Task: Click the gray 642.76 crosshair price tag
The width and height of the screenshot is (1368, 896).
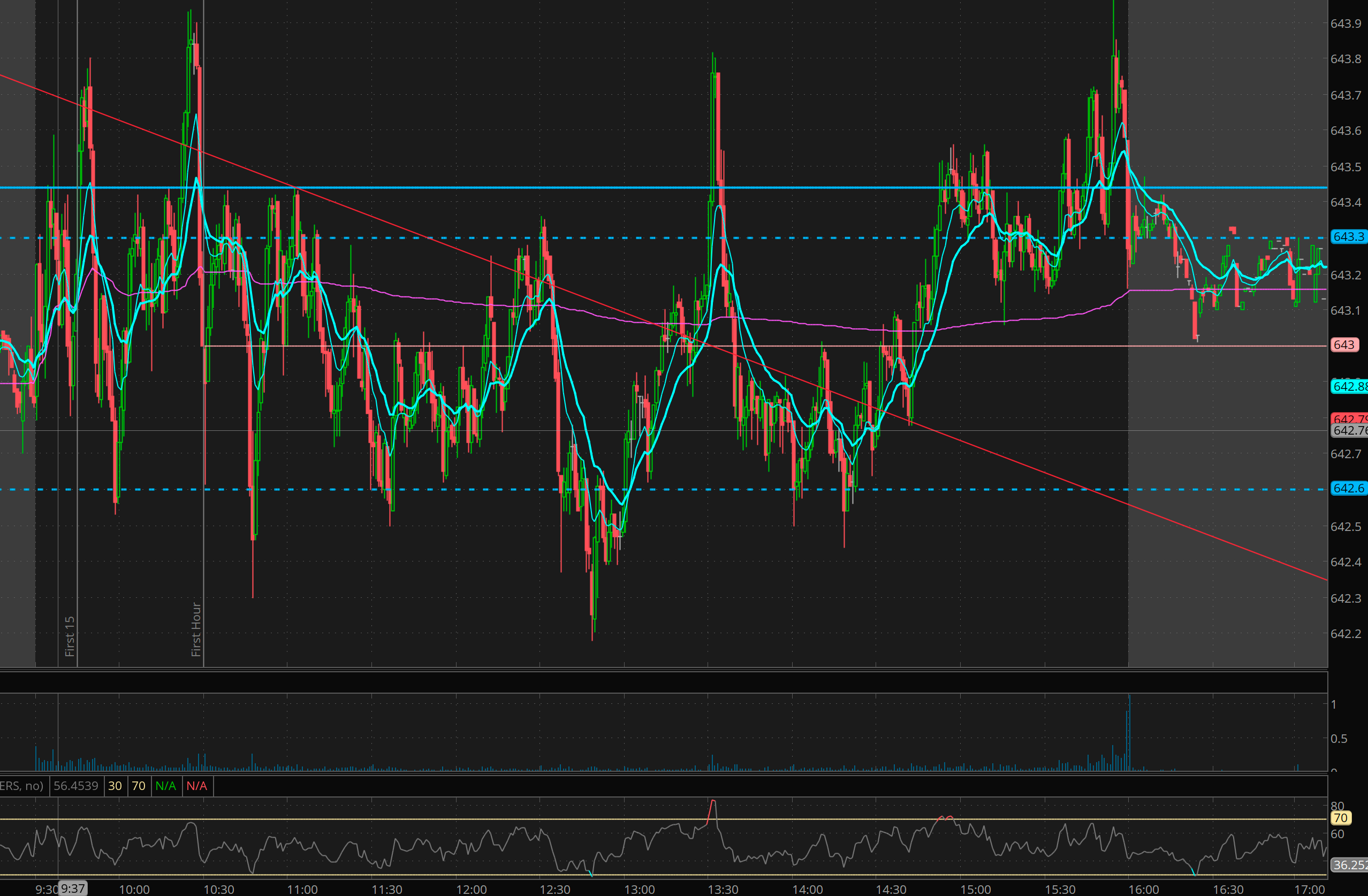Action: coord(1349,430)
